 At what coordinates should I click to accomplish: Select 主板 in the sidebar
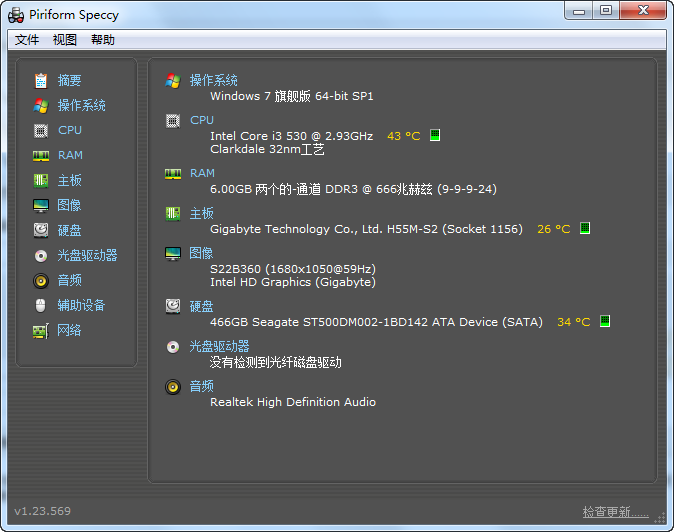coord(70,180)
